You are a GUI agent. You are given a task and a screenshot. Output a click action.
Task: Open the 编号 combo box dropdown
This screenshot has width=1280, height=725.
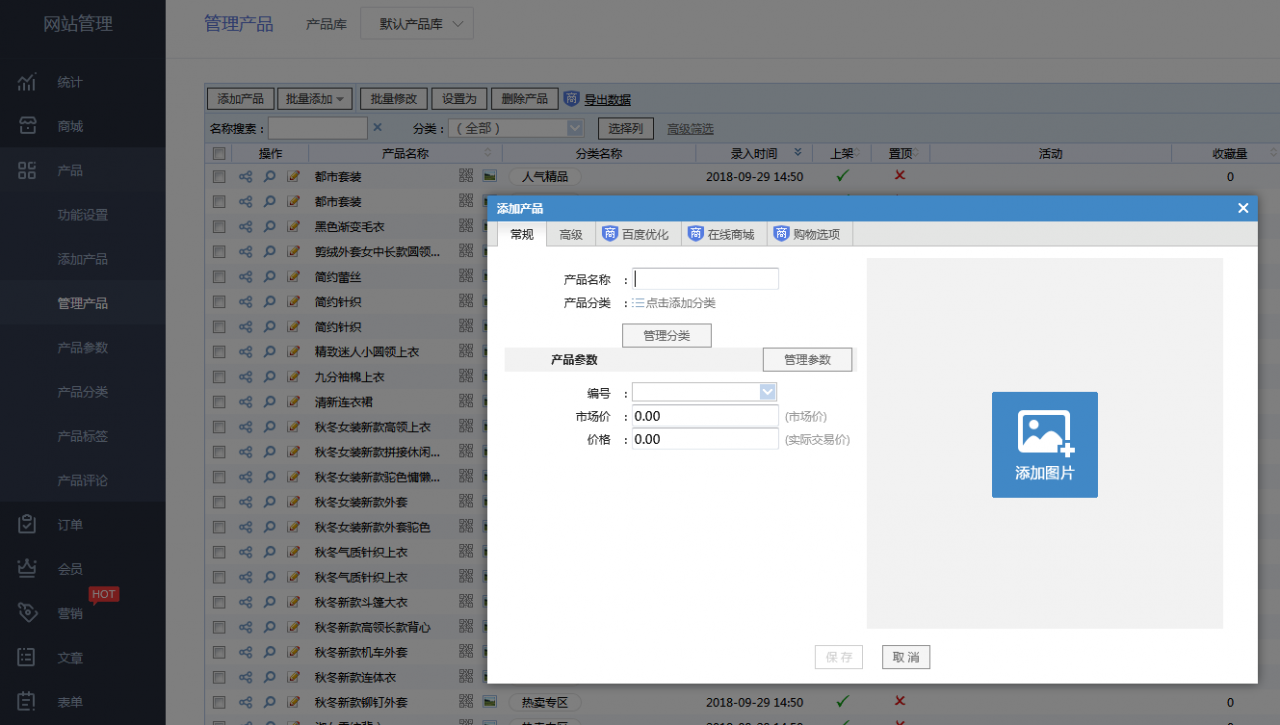(768, 392)
